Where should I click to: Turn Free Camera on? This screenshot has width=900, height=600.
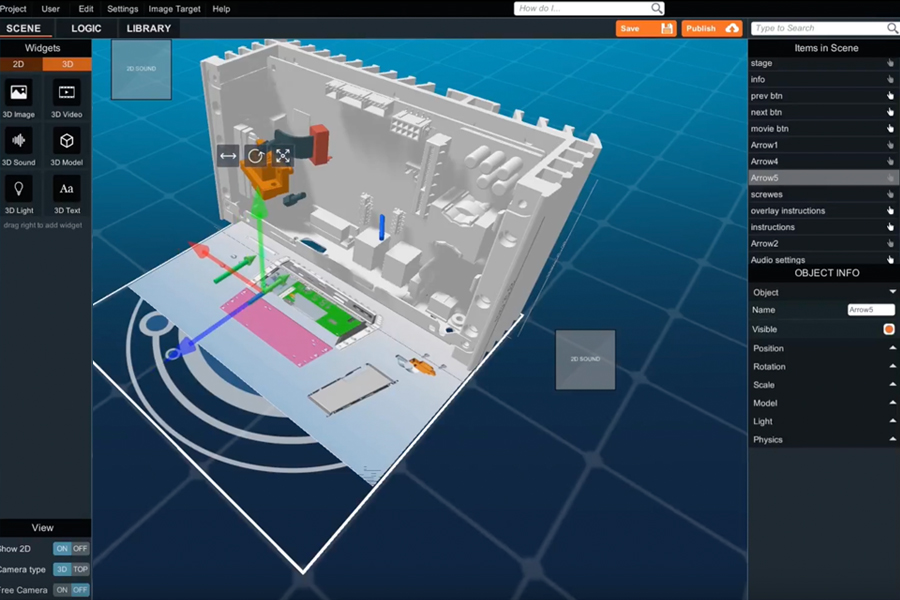point(62,590)
